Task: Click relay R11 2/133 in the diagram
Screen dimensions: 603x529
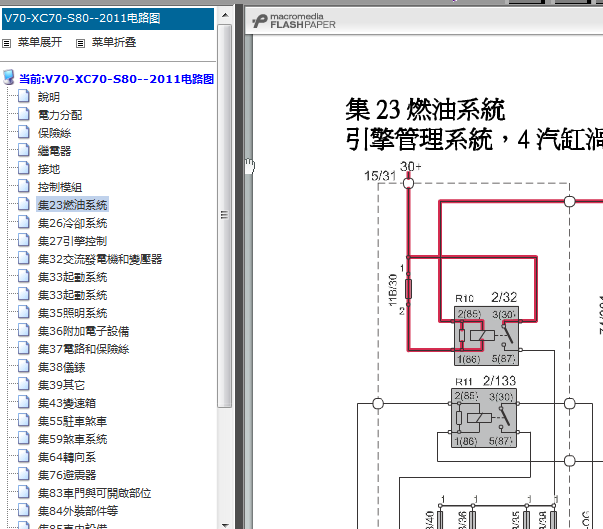Action: 484,418
